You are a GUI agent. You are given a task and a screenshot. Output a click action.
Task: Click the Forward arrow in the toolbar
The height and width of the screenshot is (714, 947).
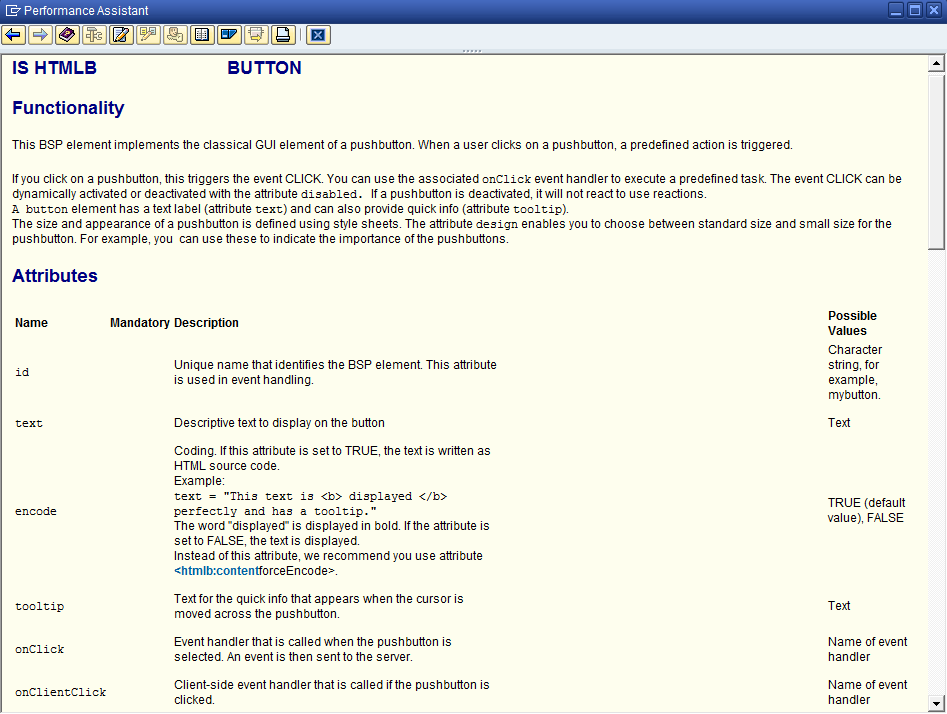(x=40, y=35)
